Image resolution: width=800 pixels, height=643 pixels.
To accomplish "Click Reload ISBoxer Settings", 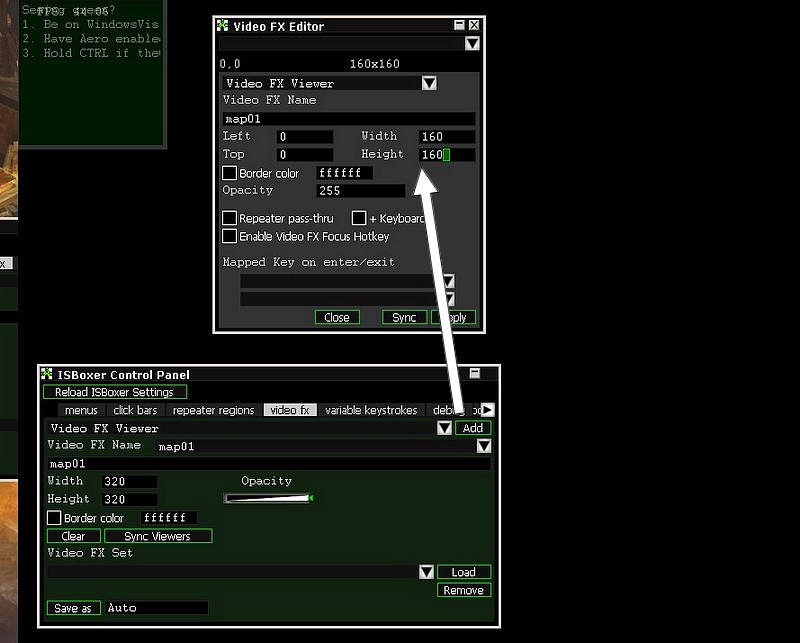I will [x=115, y=392].
